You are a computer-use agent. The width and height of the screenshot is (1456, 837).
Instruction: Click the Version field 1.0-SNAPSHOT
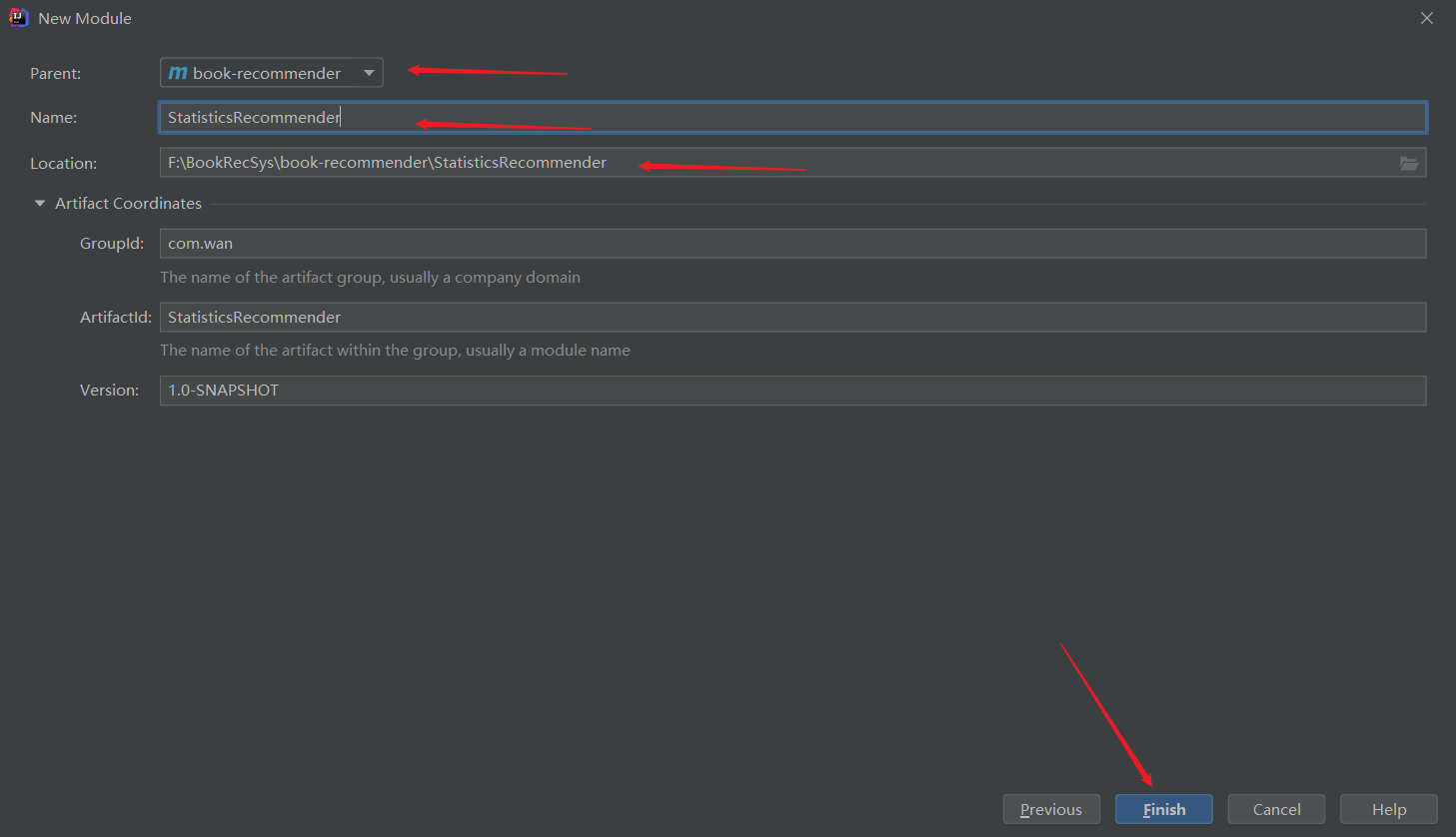pyautogui.click(x=792, y=391)
